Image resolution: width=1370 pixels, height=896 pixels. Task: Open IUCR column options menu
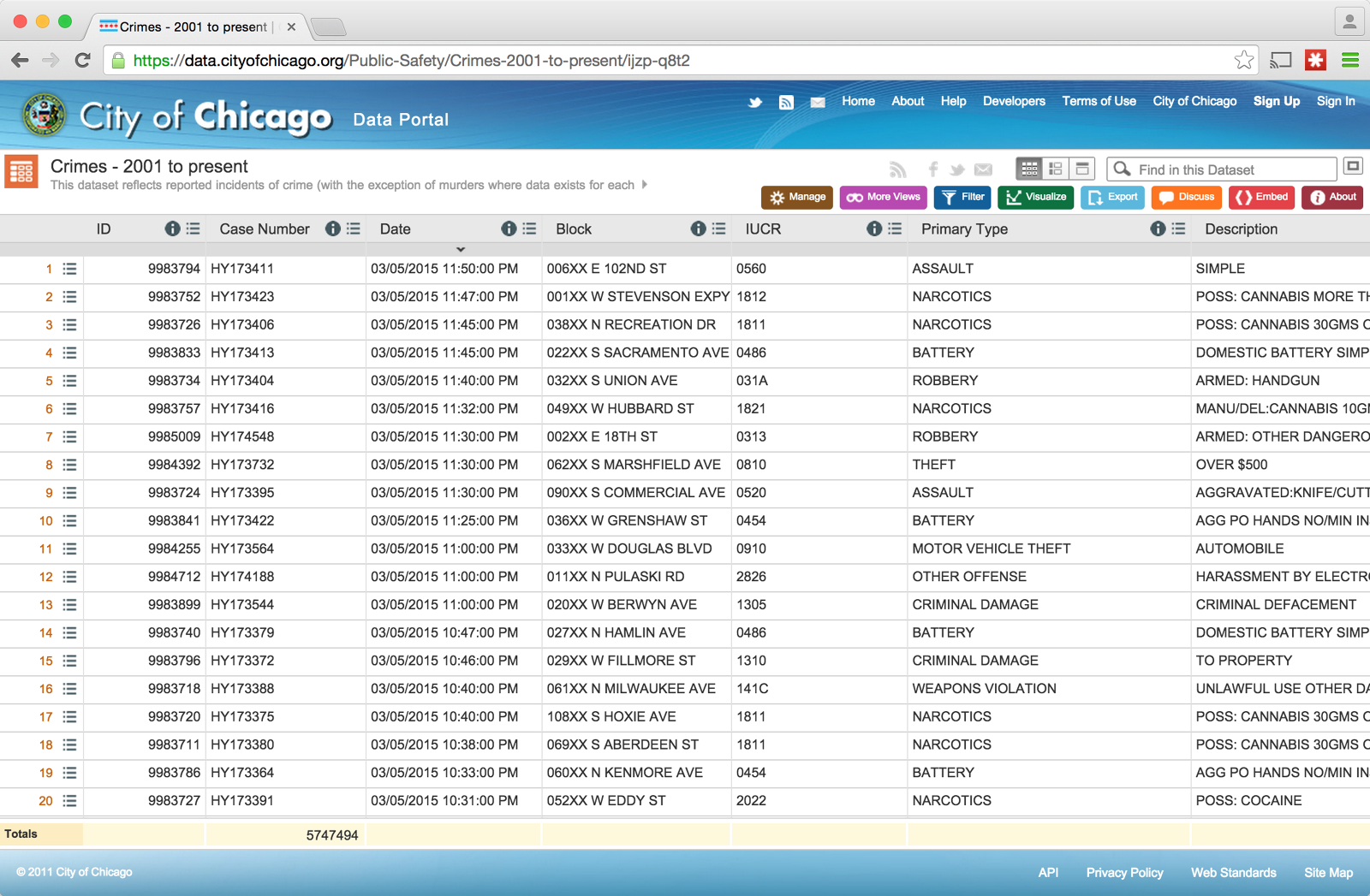click(895, 228)
